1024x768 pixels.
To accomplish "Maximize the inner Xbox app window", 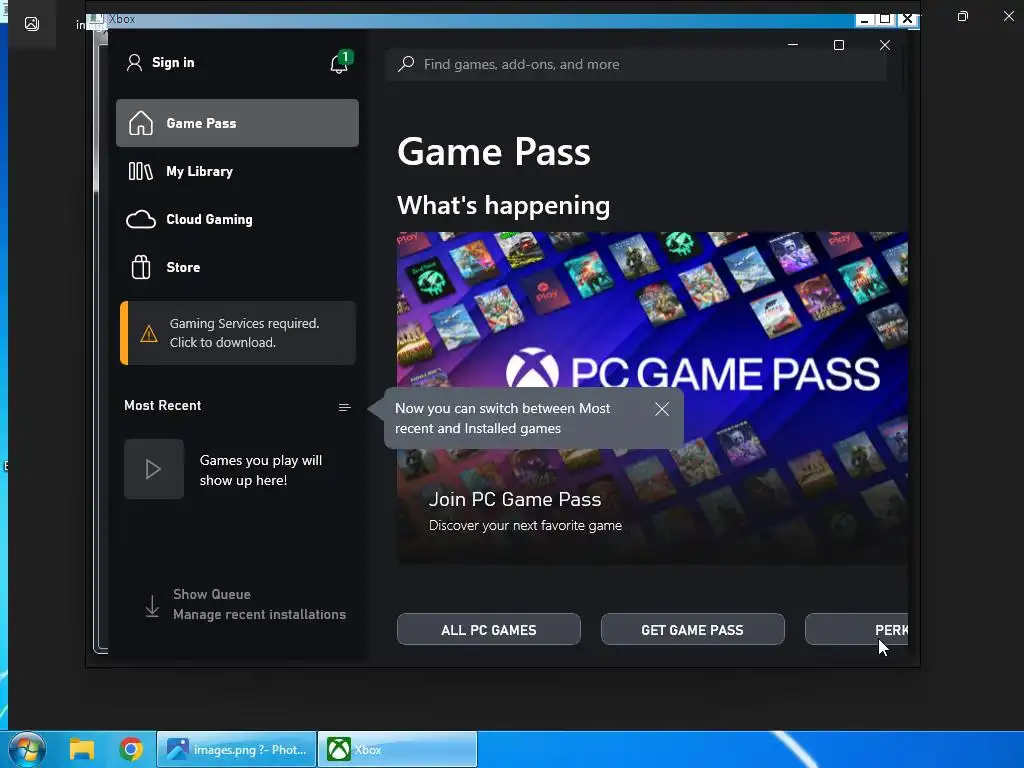I will point(839,45).
